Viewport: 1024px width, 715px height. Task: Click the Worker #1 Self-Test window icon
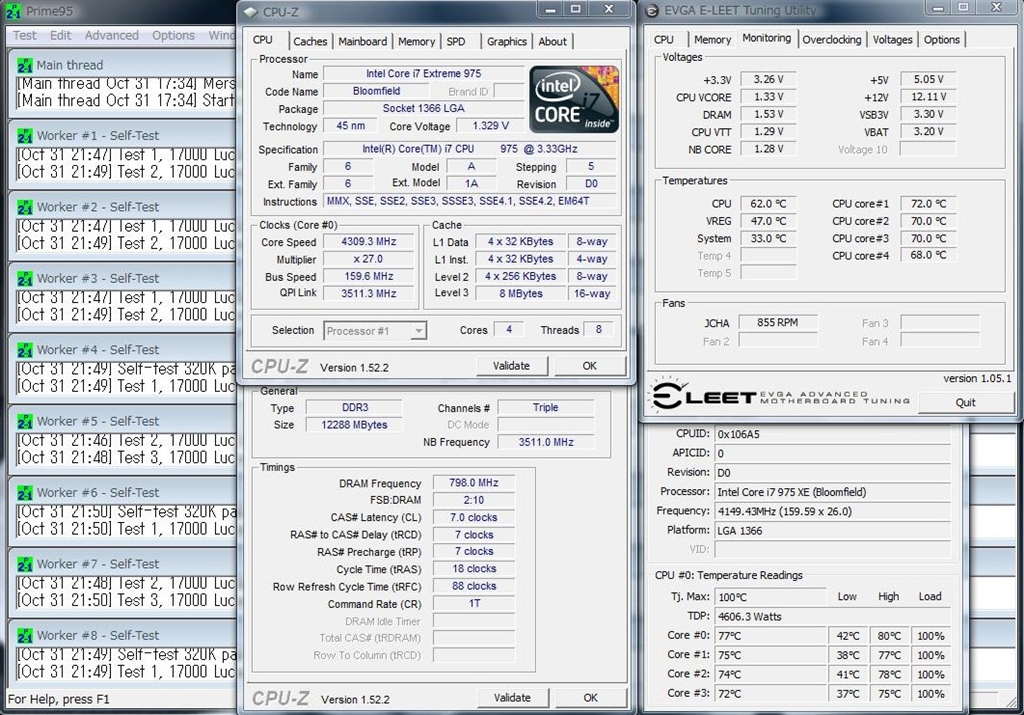[25, 136]
